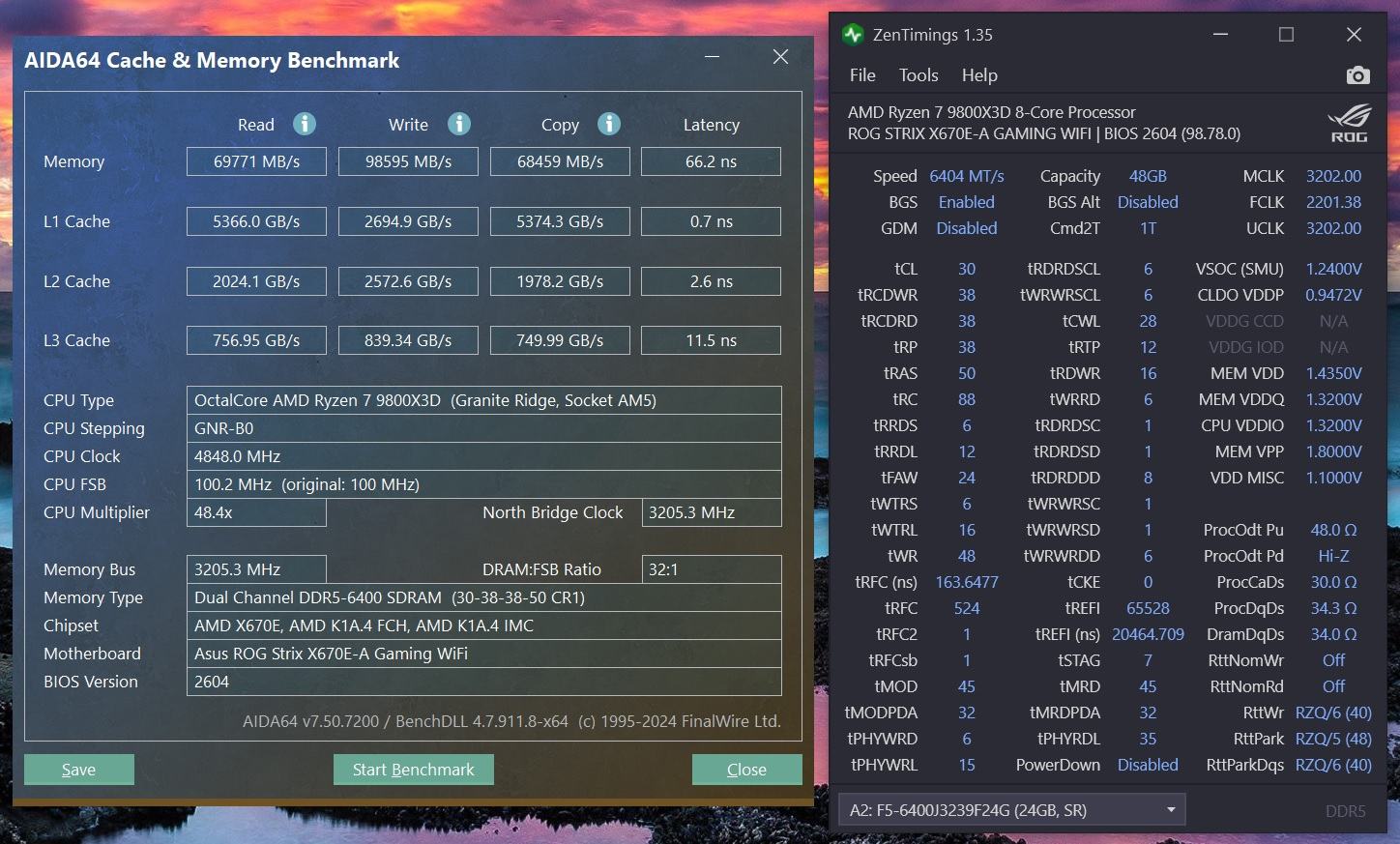The height and width of the screenshot is (844, 1400).
Task: Click DDR5 label in ZenTimings footer
Action: coord(1345,811)
